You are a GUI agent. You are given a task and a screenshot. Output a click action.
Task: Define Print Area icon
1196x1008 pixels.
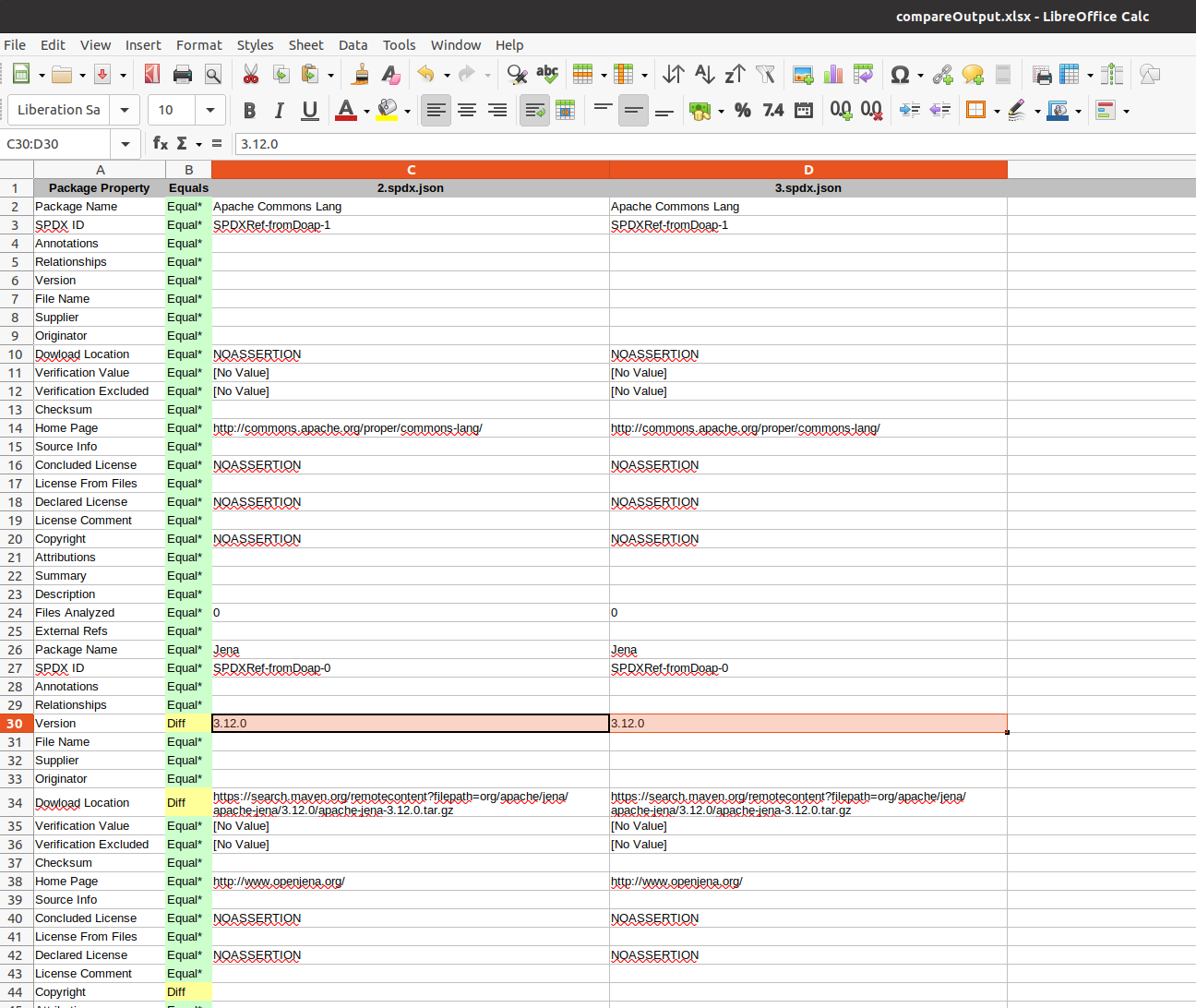coord(1041,75)
